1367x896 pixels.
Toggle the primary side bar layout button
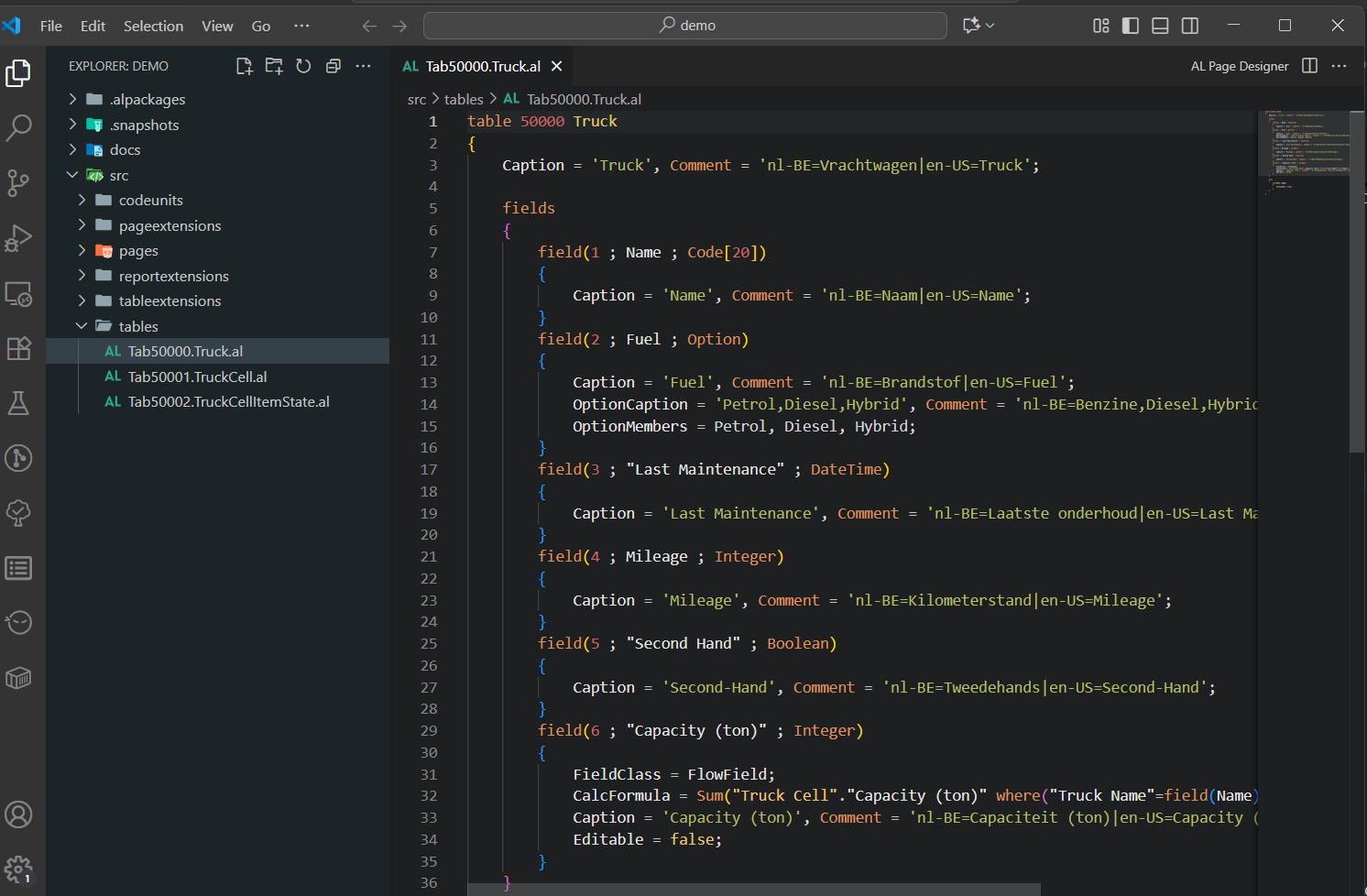click(x=1131, y=26)
